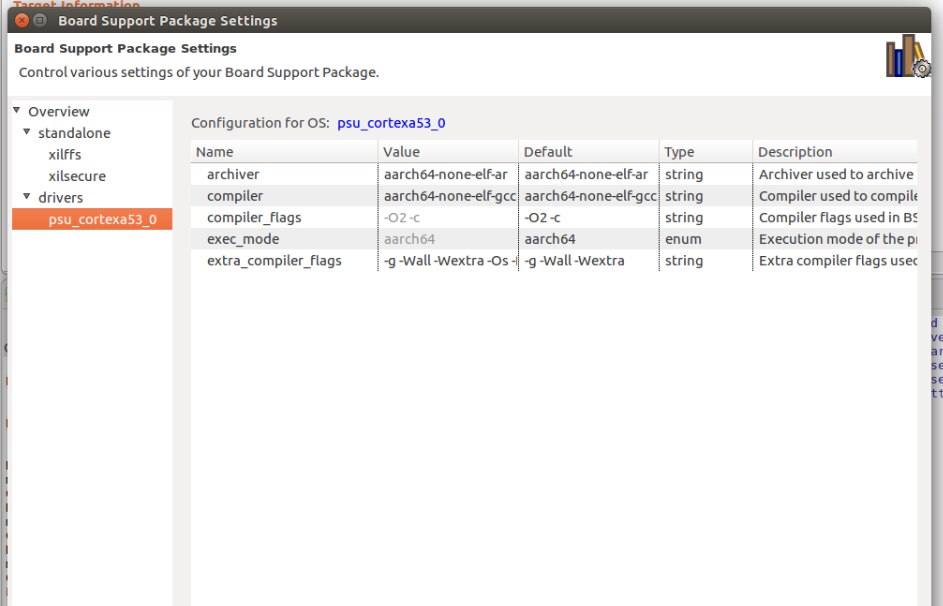The width and height of the screenshot is (943, 606).
Task: Click the Name column header
Action: pos(284,152)
